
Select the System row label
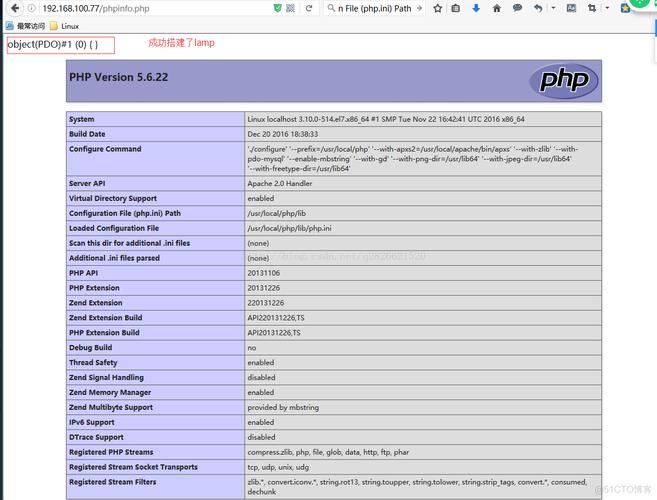[82, 119]
